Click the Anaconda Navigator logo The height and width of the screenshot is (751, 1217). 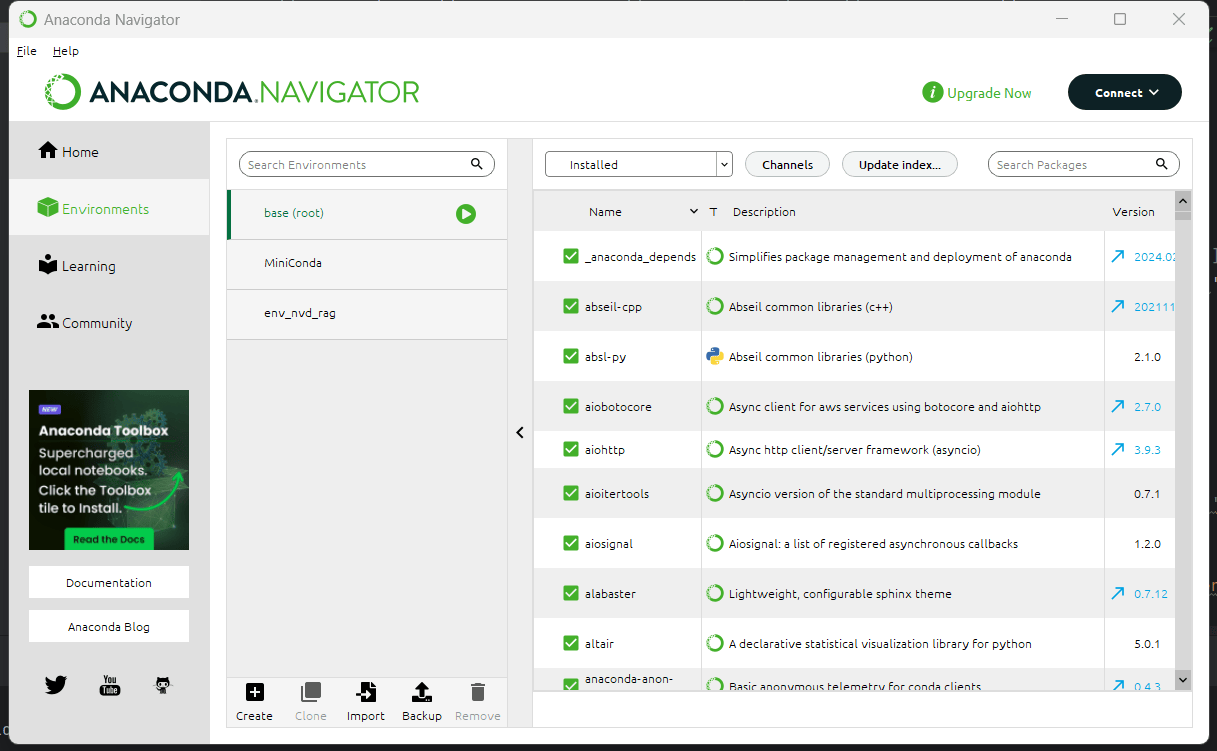point(232,92)
